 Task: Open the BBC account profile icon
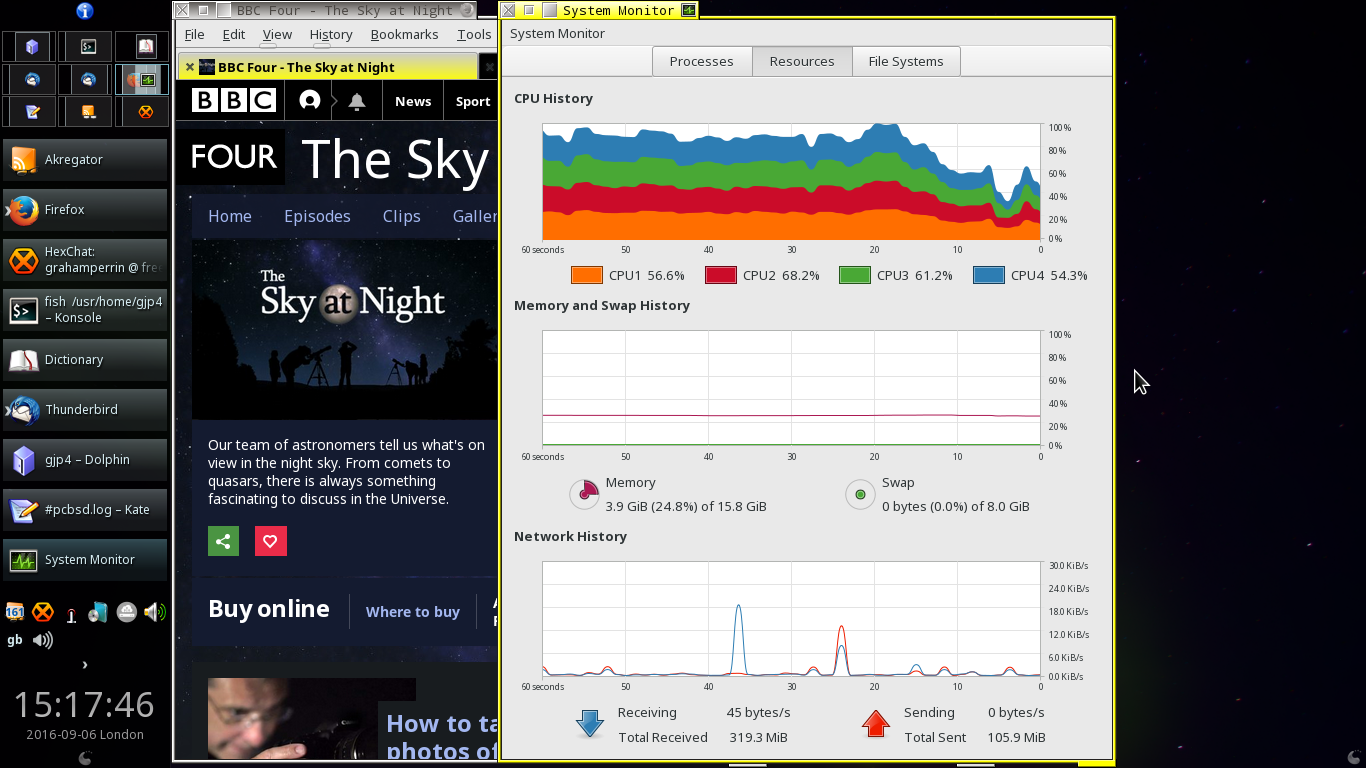pos(310,101)
